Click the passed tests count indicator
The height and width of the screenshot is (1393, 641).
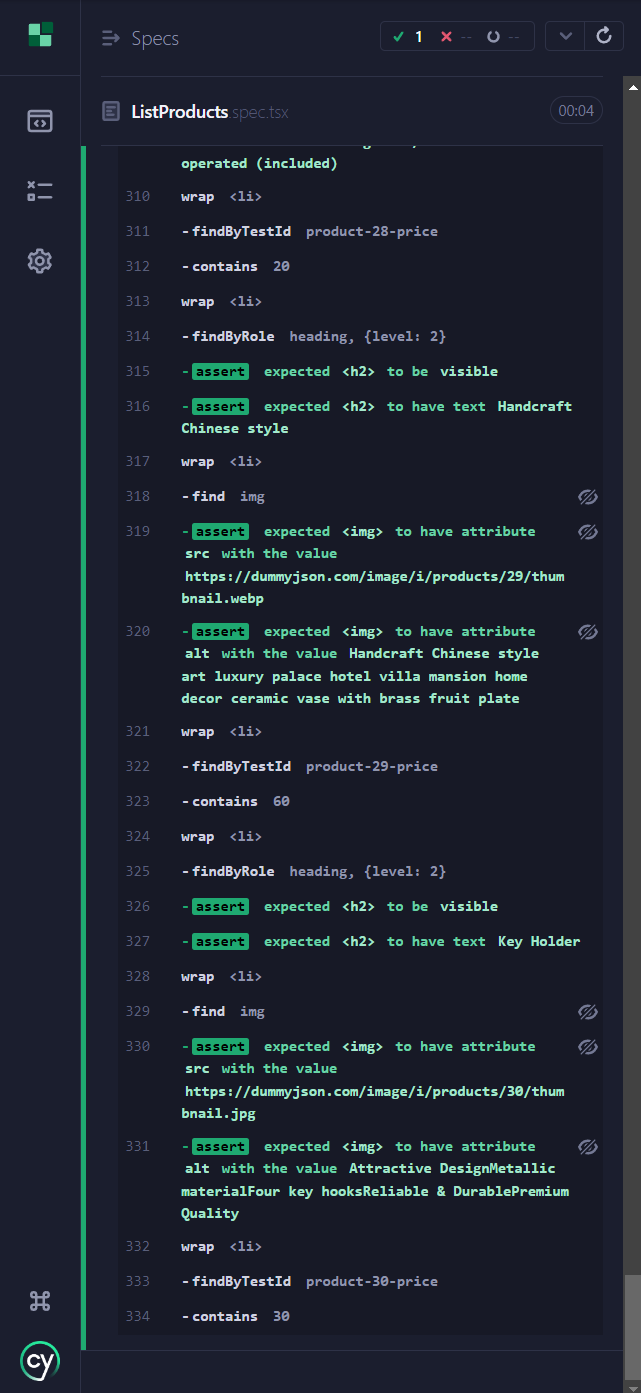407,37
